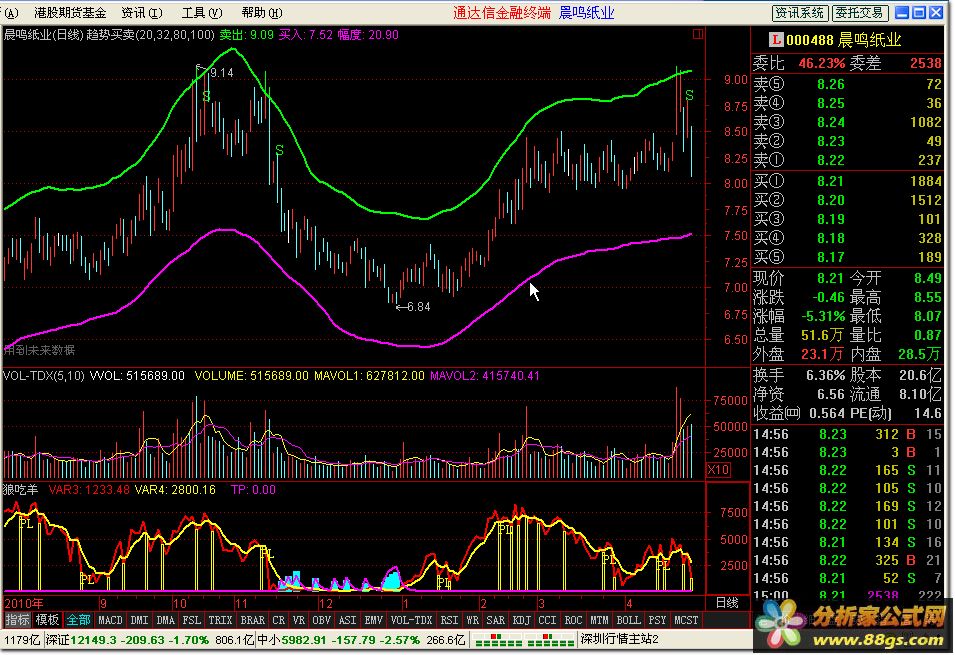Image resolution: width=955 pixels, height=655 pixels.
Task: Switch to the SAR indicator
Action: click(495, 620)
